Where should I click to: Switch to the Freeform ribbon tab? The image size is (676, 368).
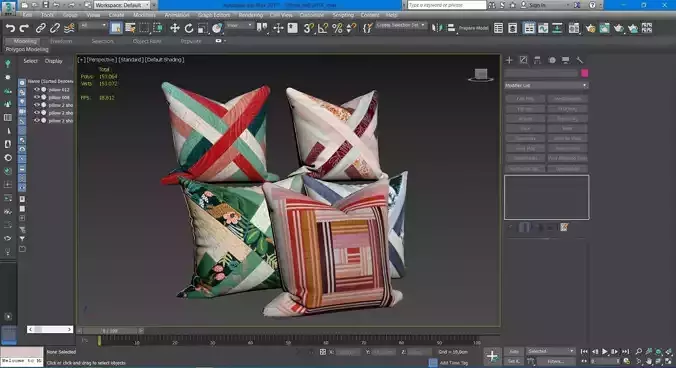tap(61, 41)
